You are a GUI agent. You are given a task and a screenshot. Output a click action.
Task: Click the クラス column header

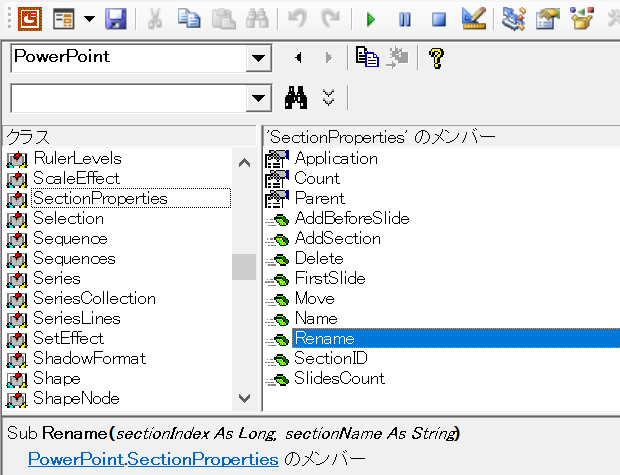(x=130, y=137)
